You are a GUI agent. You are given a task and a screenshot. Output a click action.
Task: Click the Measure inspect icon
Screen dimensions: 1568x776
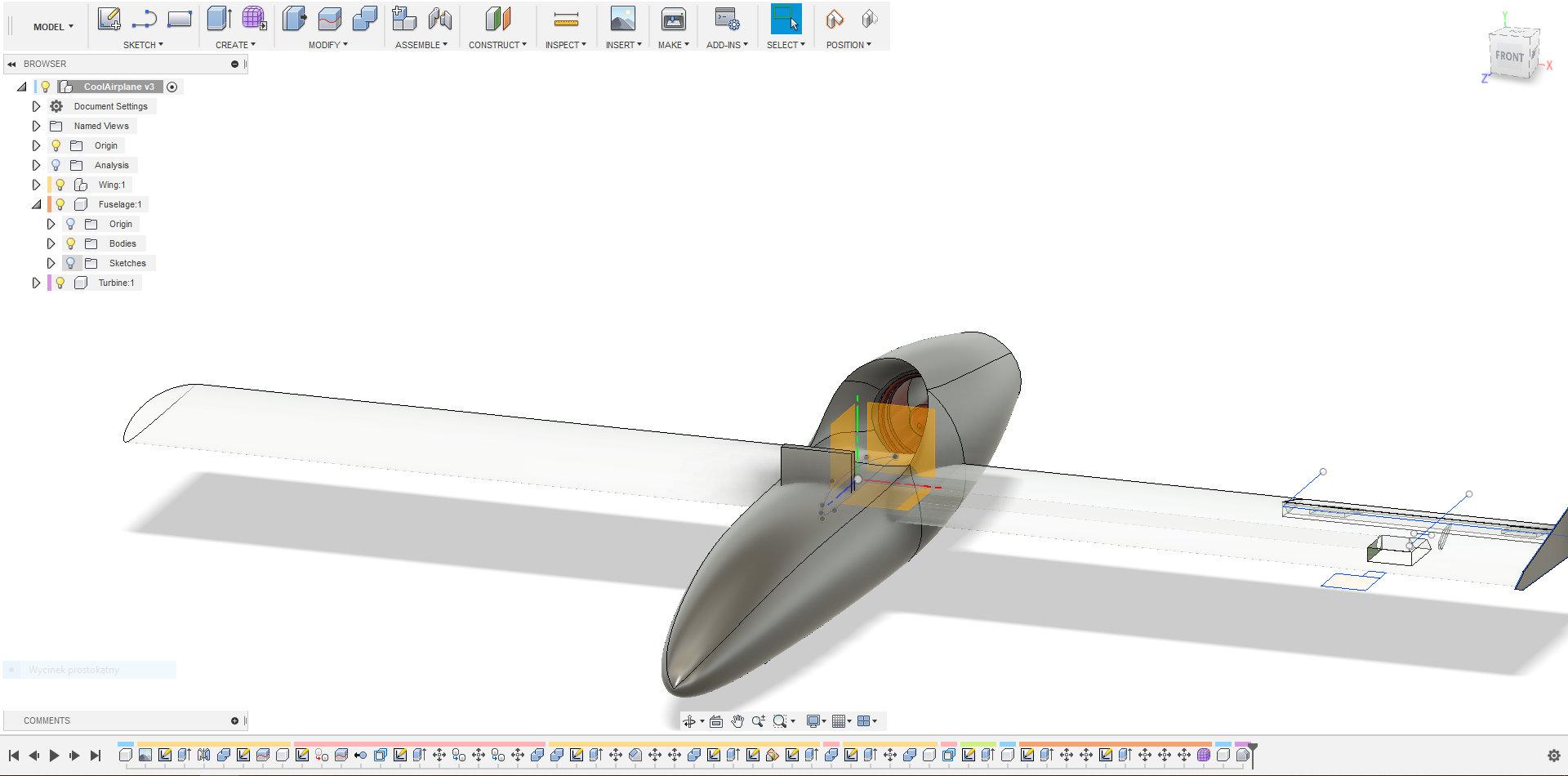point(566,19)
